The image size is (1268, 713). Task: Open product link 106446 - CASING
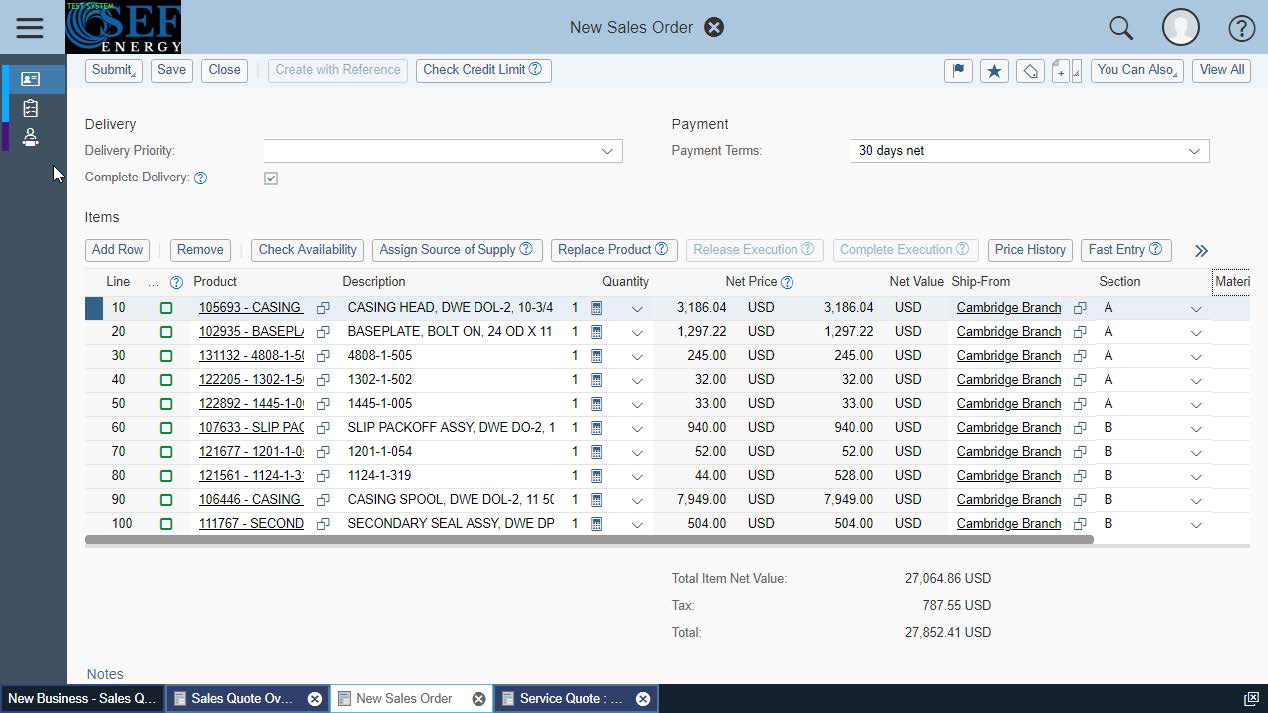coord(250,500)
